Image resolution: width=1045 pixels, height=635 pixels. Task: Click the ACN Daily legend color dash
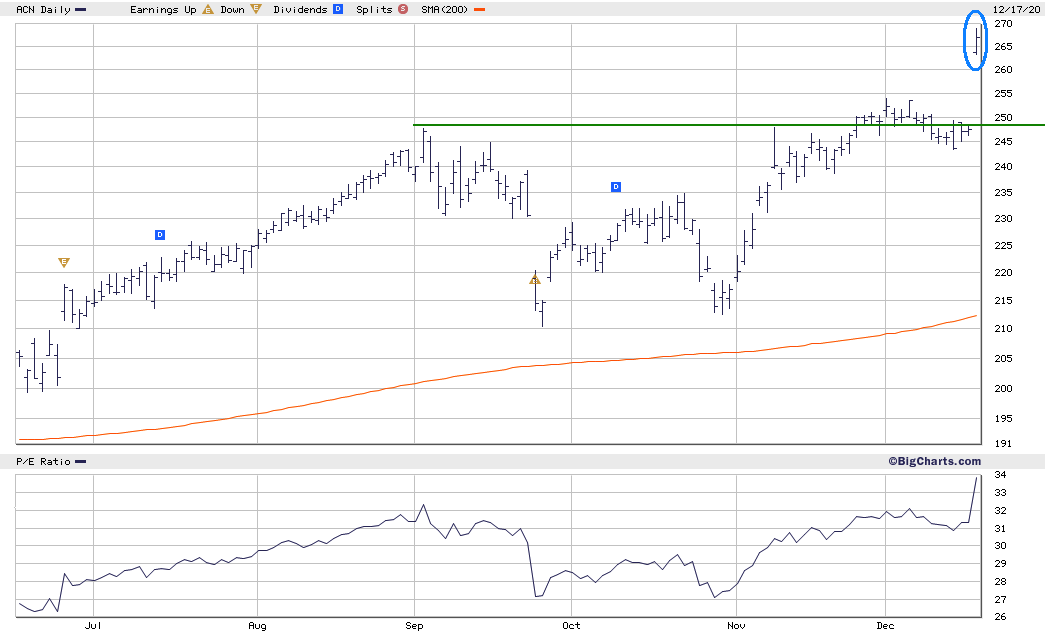pyautogui.click(x=81, y=10)
